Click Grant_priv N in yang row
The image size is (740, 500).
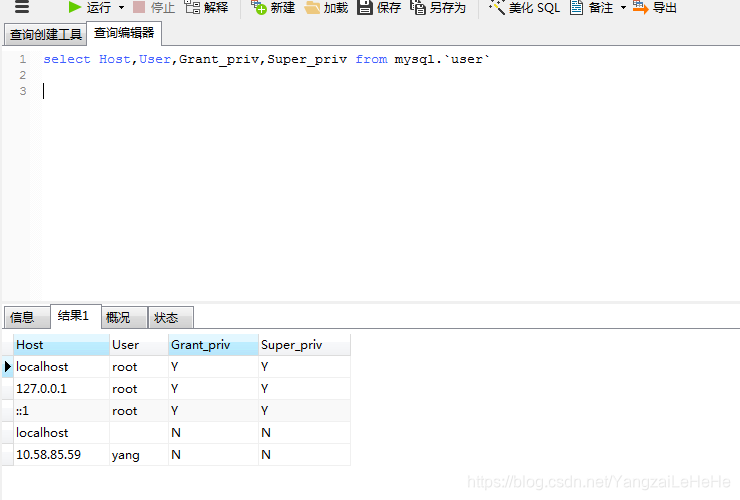click(213, 455)
